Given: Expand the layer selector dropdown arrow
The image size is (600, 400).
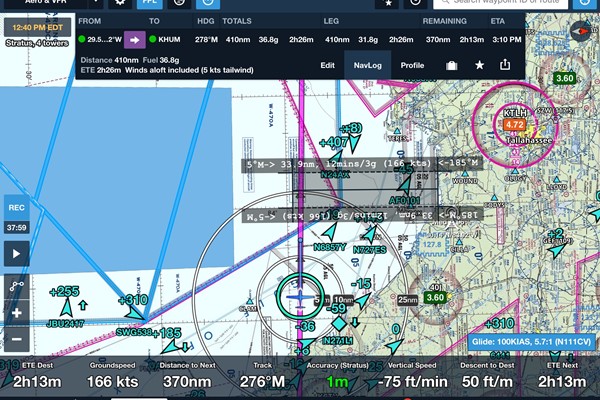Looking at the screenshot, I should [96, 2].
